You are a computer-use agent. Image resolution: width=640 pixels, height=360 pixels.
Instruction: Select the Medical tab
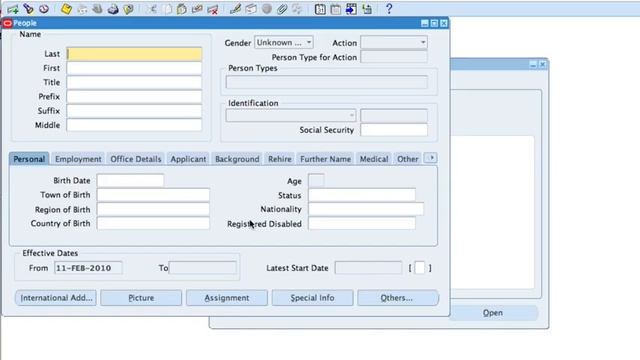pos(373,159)
